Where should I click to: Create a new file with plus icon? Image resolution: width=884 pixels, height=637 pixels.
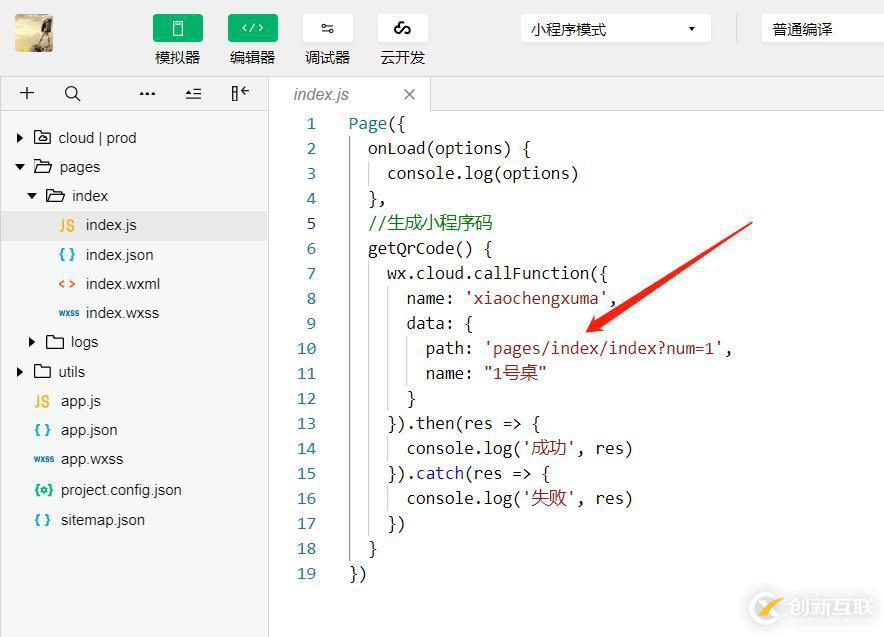tap(26, 93)
